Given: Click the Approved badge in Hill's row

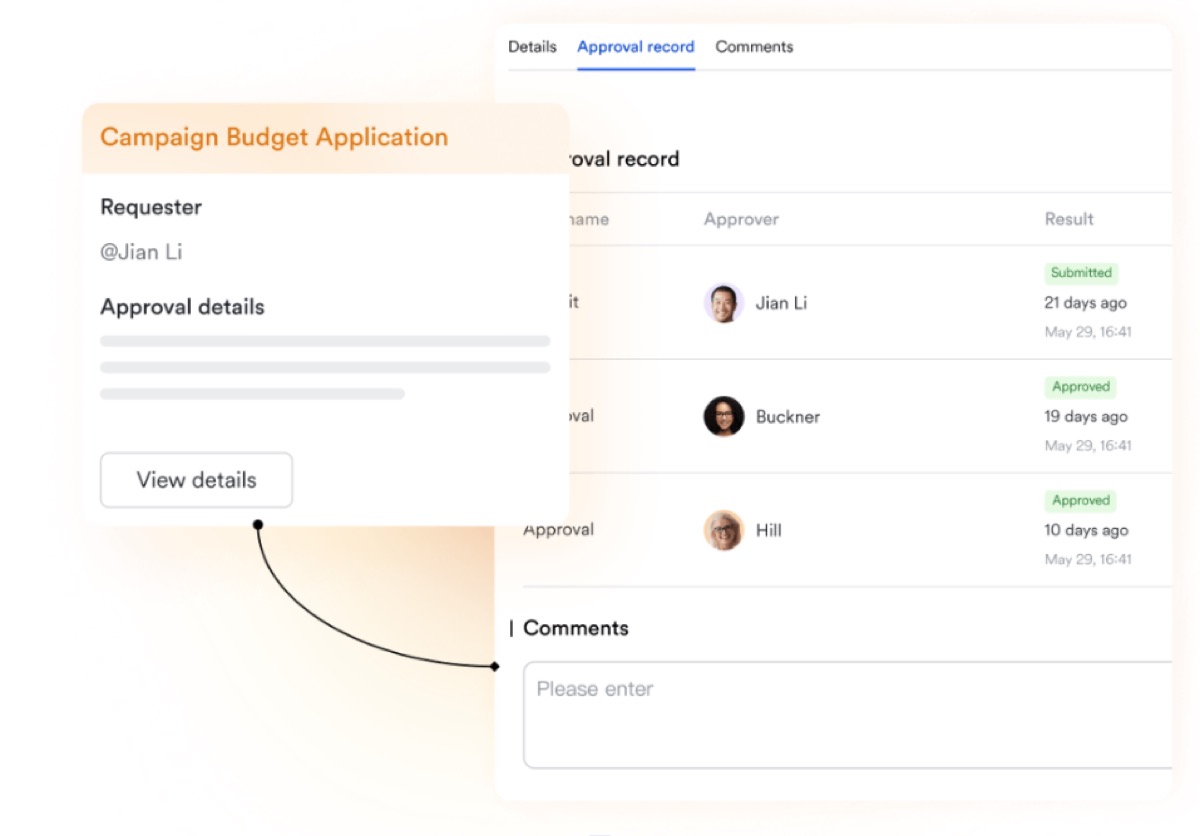Looking at the screenshot, I should (x=1080, y=501).
